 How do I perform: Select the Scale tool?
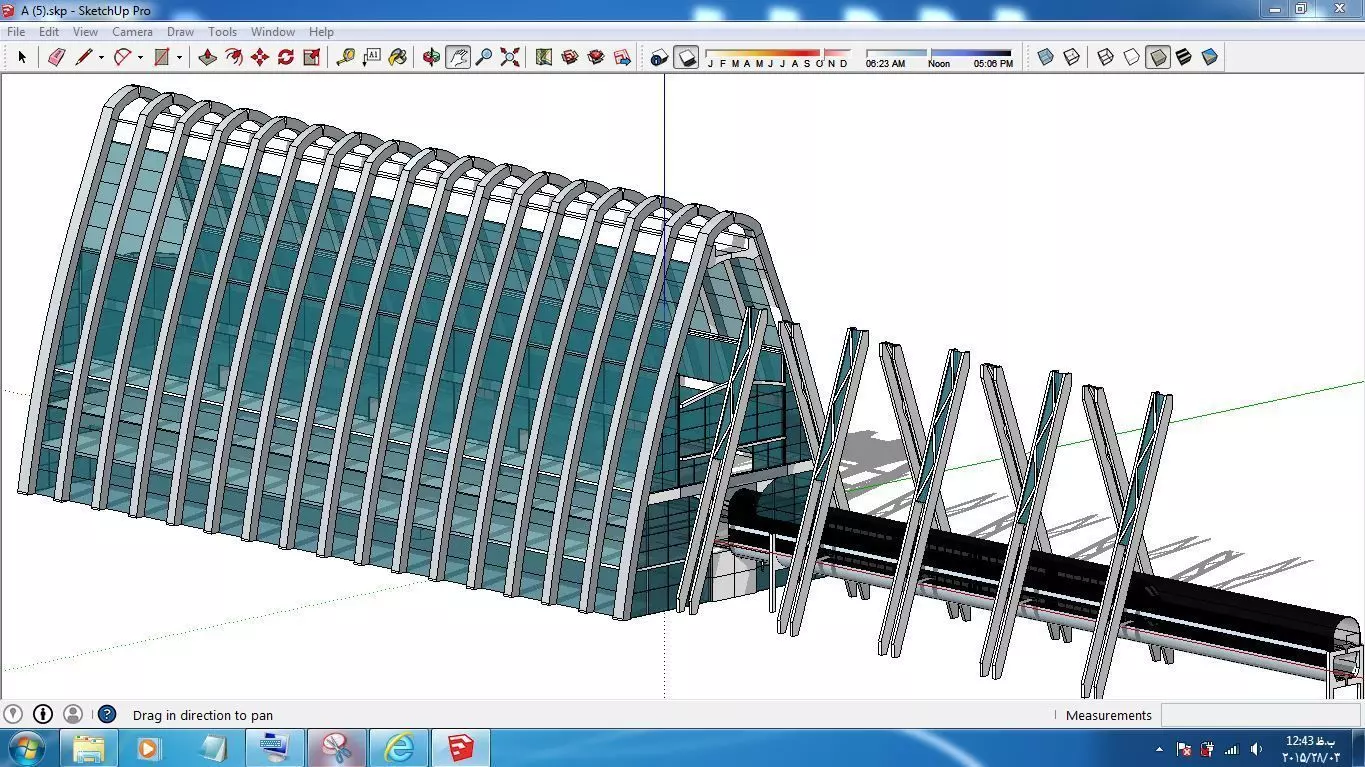[311, 57]
